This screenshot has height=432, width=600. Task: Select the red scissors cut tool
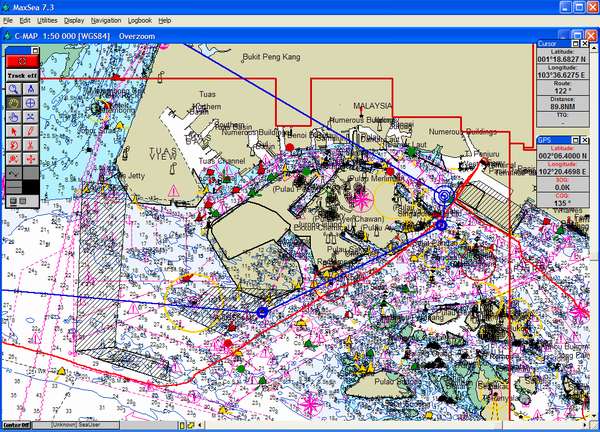pyautogui.click(x=31, y=145)
